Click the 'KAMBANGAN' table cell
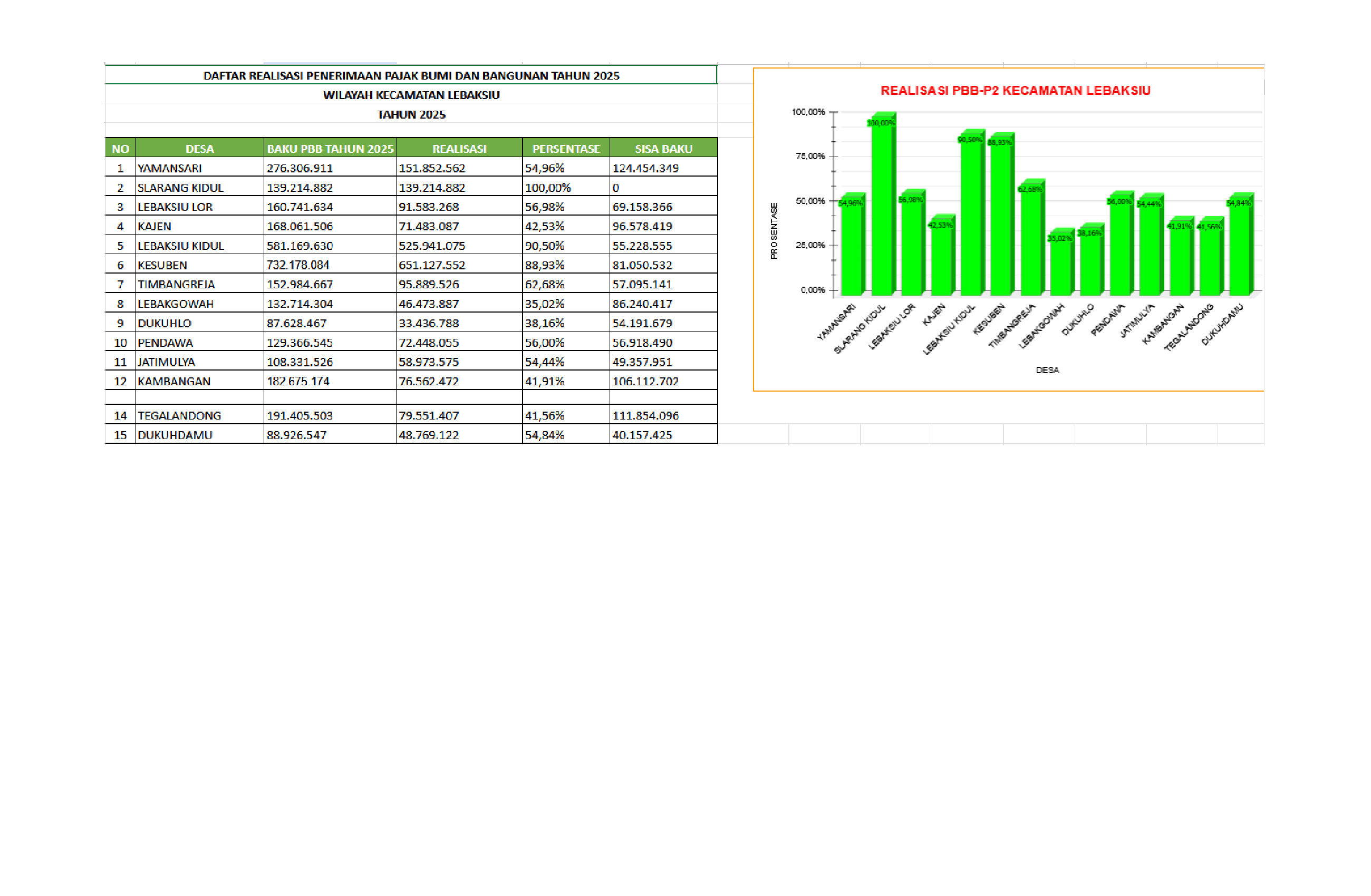This screenshot has height=896, width=1371. 199,381
